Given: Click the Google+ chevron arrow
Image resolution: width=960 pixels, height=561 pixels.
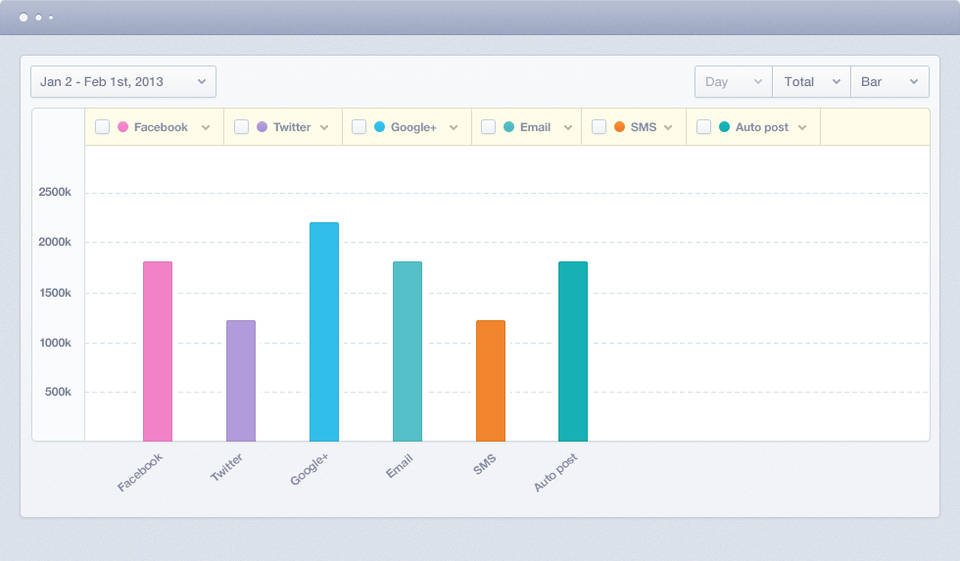Looking at the screenshot, I should pos(453,128).
